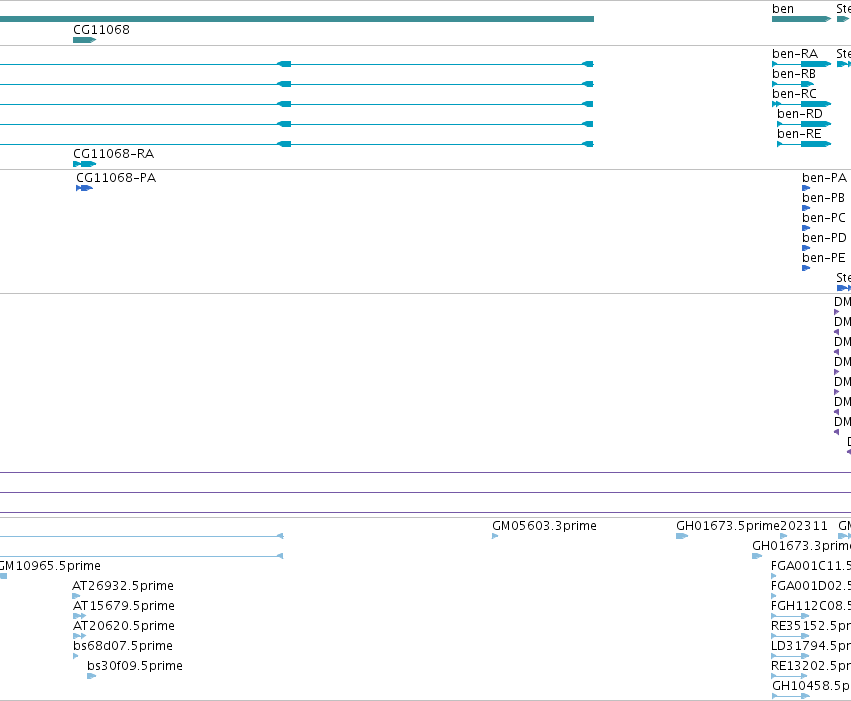
Task: Click the RE13202 EST label
Action: coord(811,666)
